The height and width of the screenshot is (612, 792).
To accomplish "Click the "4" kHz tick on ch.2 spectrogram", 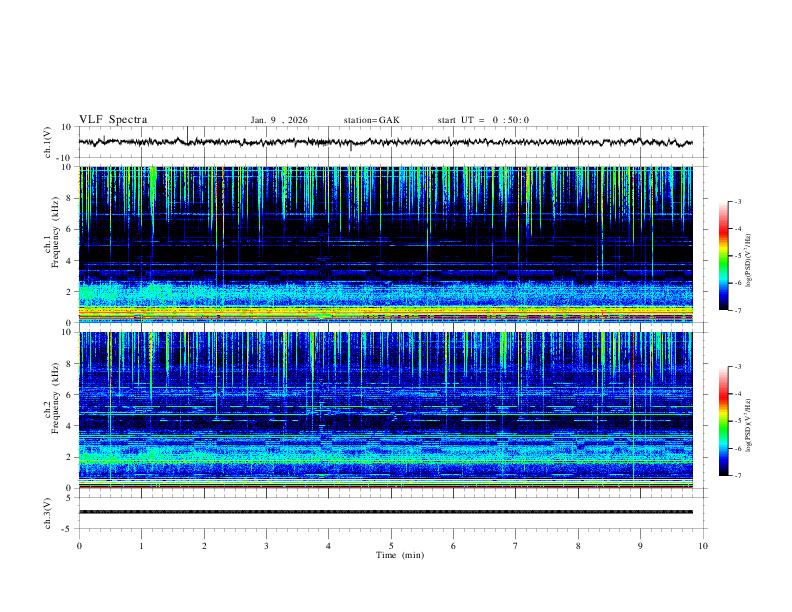I will (x=69, y=426).
